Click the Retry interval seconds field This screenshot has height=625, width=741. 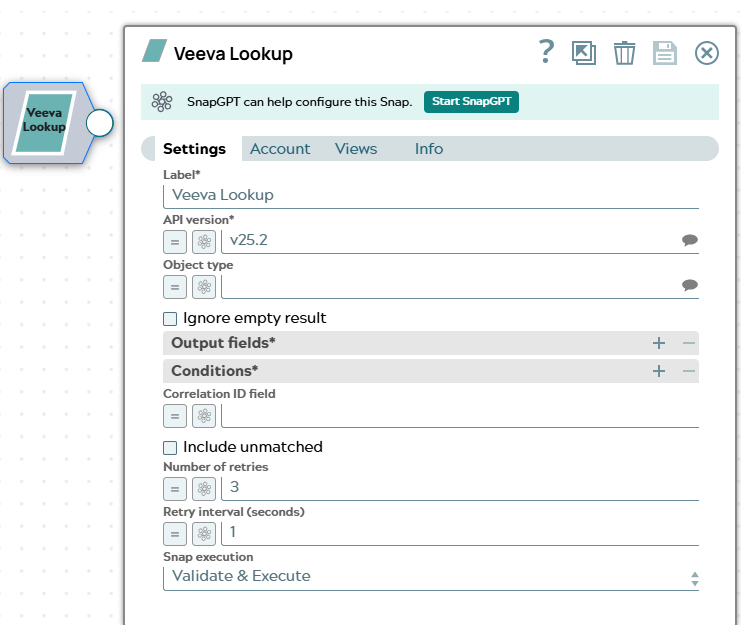tap(460, 534)
